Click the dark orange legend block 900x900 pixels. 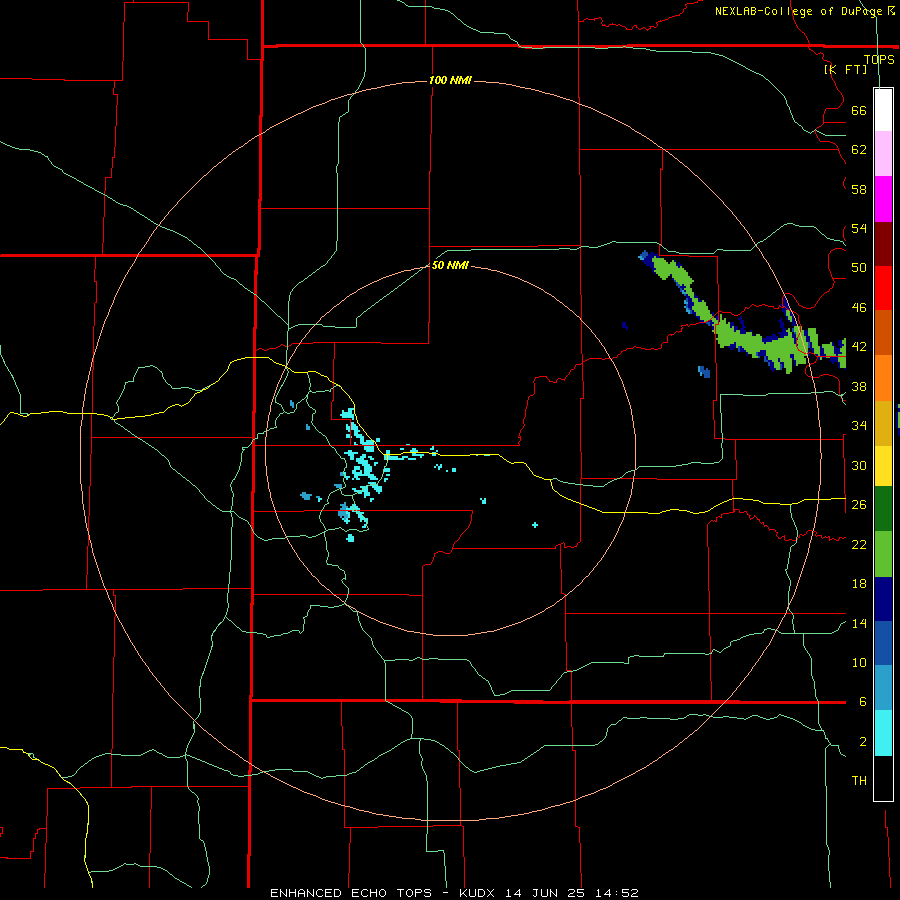883,333
